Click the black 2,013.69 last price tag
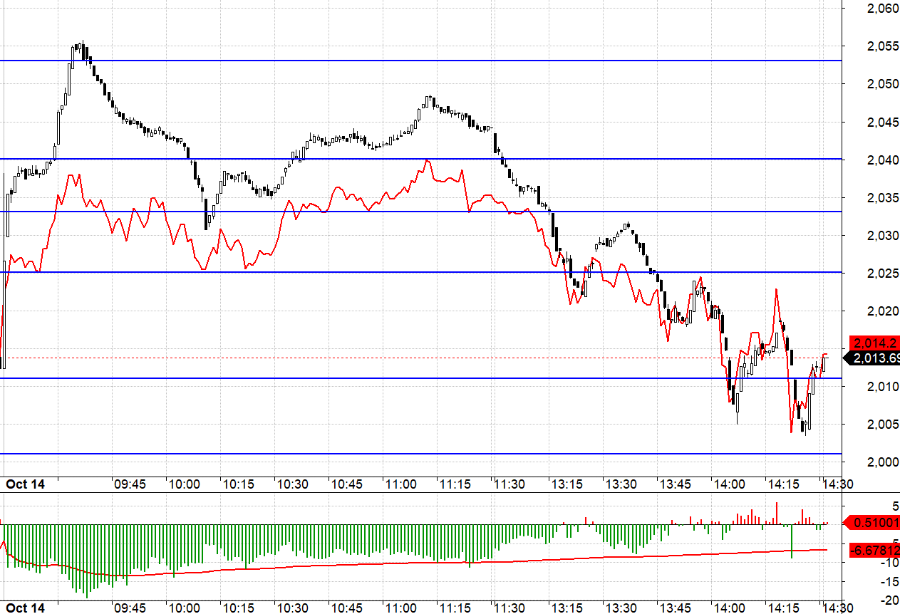900x614 pixels. pyautogui.click(x=873, y=358)
